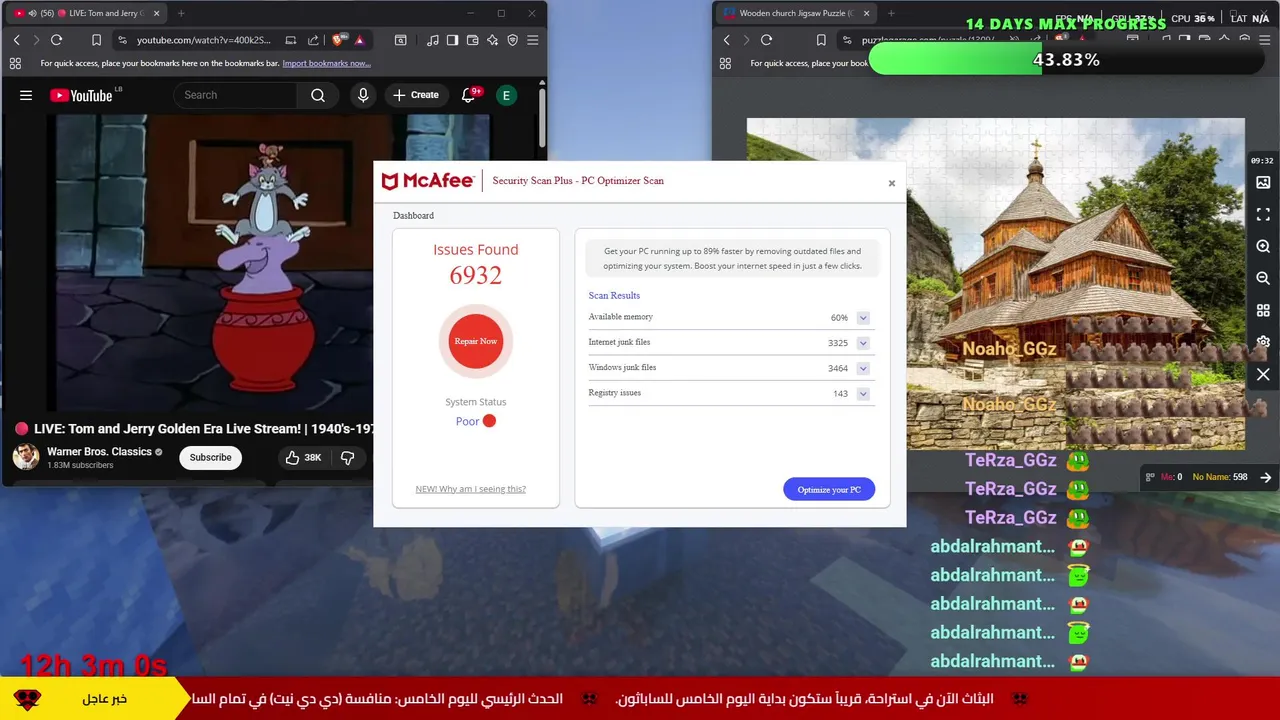Enter fullscreen in puzzle sidebar
Screen dimensions: 1280x720
(1263, 215)
